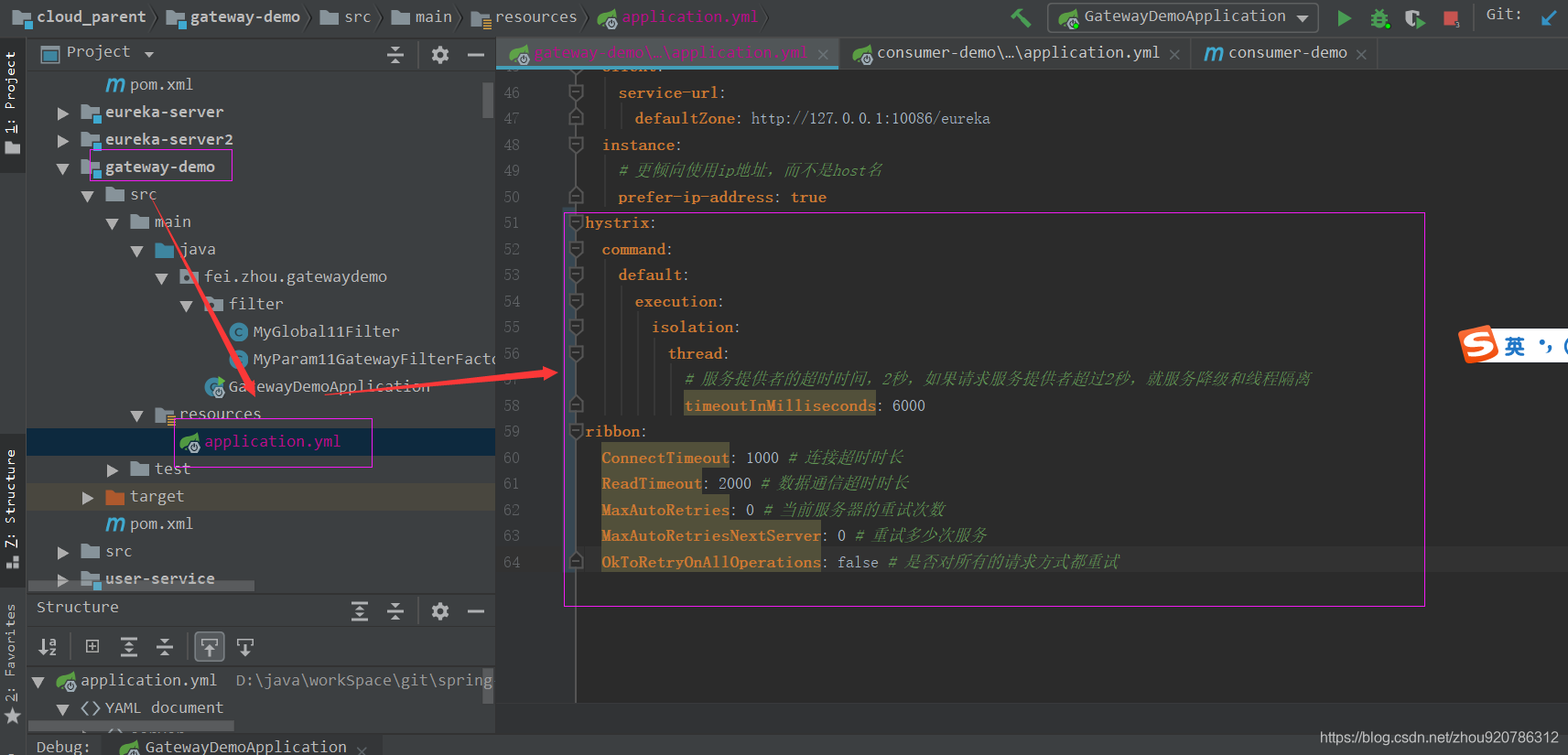Open Project panel settings gear

(x=440, y=55)
